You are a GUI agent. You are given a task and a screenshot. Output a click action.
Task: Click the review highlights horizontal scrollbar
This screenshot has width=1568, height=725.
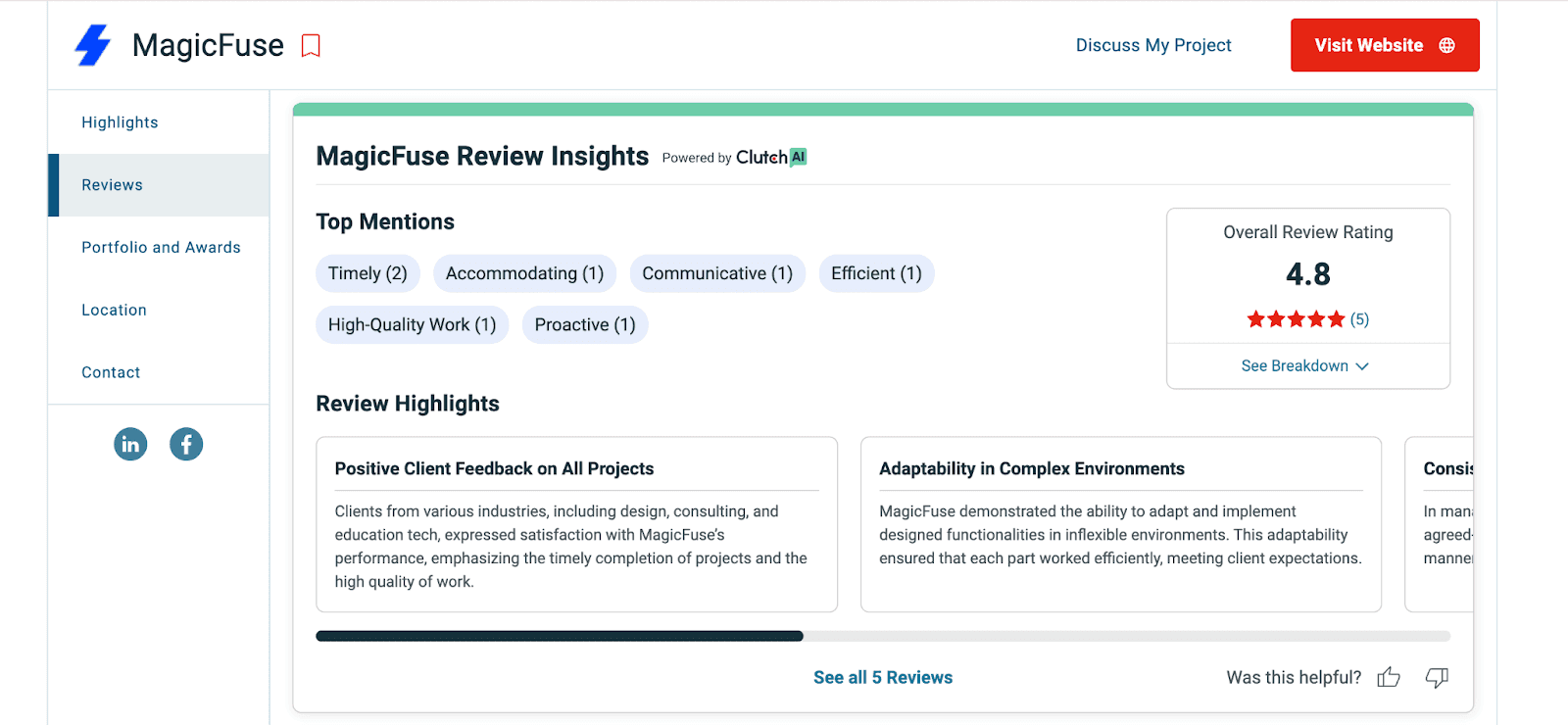[x=559, y=637]
